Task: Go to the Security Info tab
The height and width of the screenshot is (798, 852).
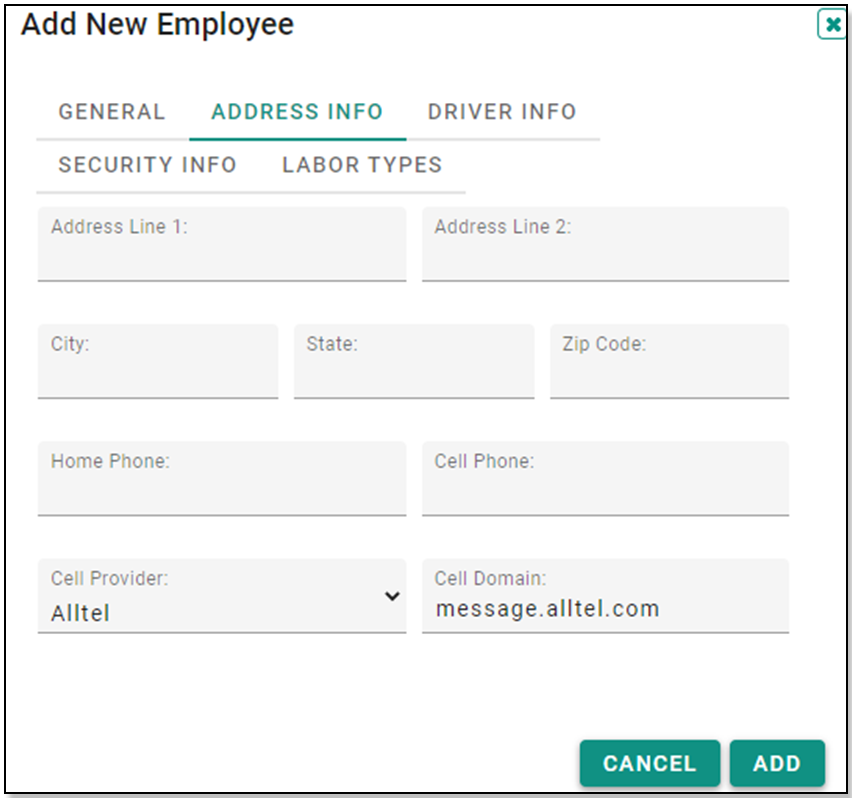Action: click(x=147, y=165)
